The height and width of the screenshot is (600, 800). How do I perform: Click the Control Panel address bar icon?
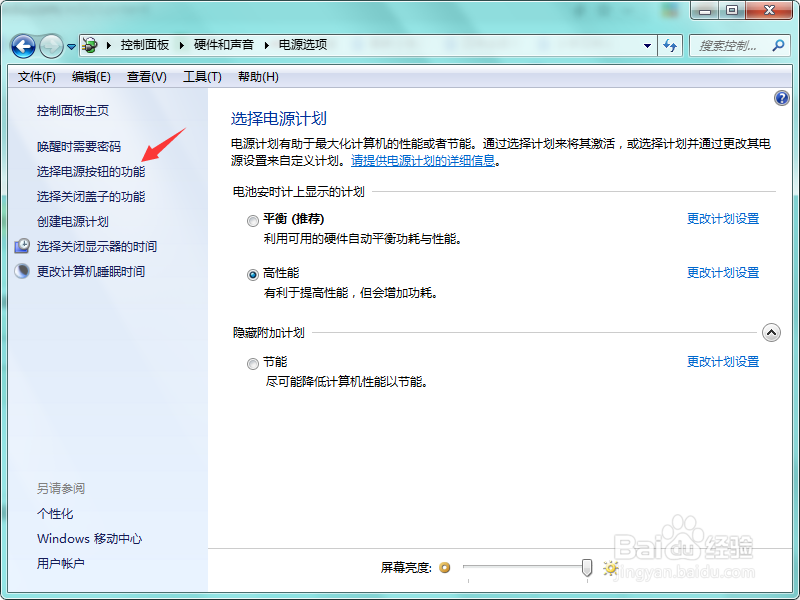(x=90, y=45)
